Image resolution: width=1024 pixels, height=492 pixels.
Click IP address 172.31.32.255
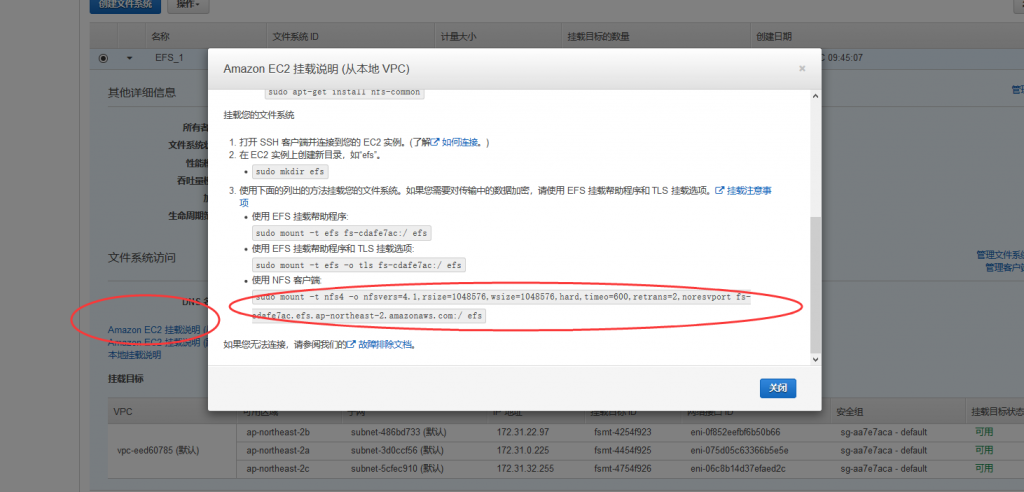(525, 468)
